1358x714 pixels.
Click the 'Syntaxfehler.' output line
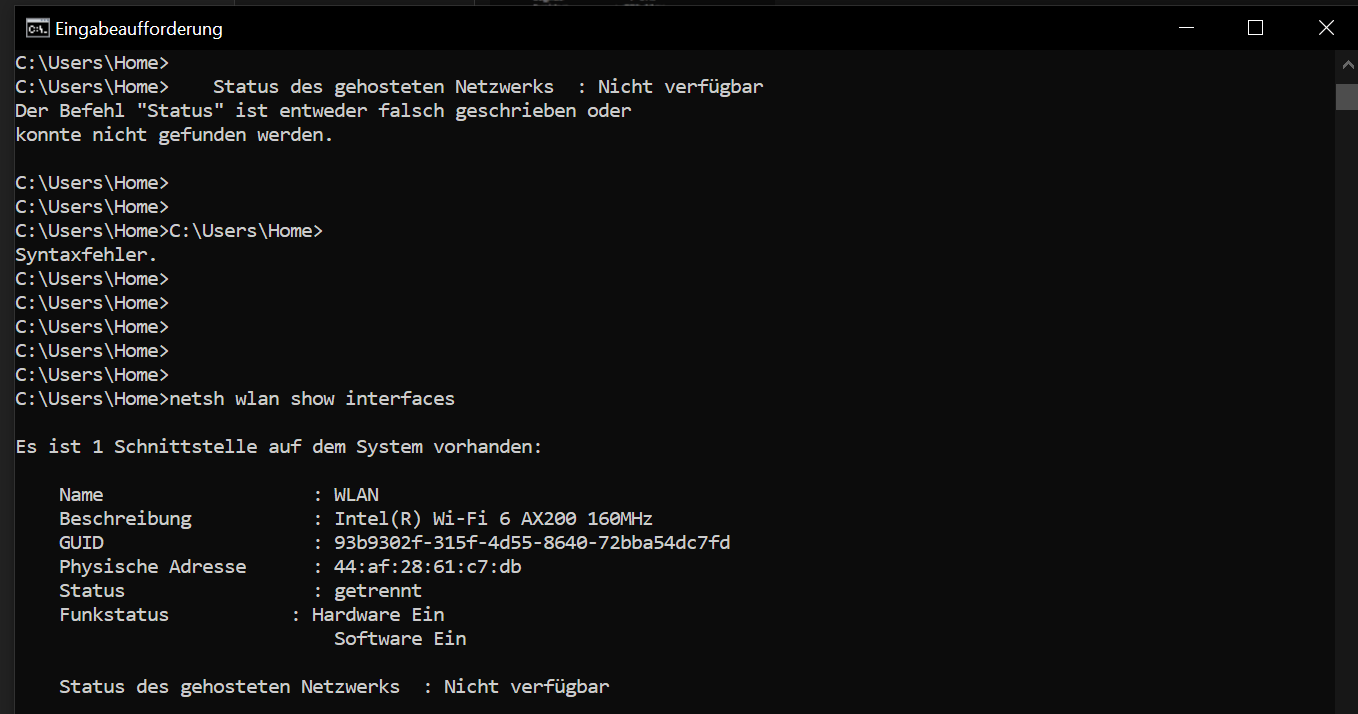(x=86, y=255)
